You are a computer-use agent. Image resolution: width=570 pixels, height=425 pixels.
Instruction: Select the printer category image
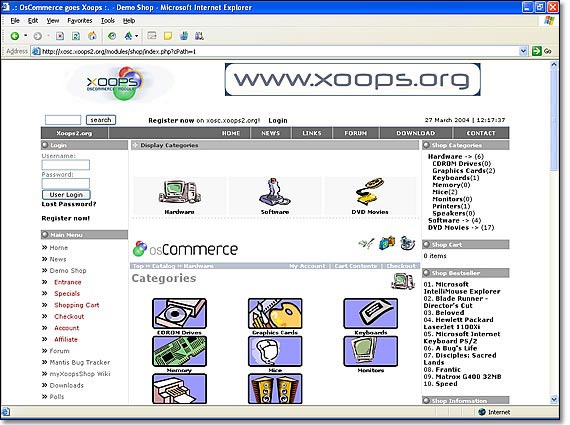point(180,389)
